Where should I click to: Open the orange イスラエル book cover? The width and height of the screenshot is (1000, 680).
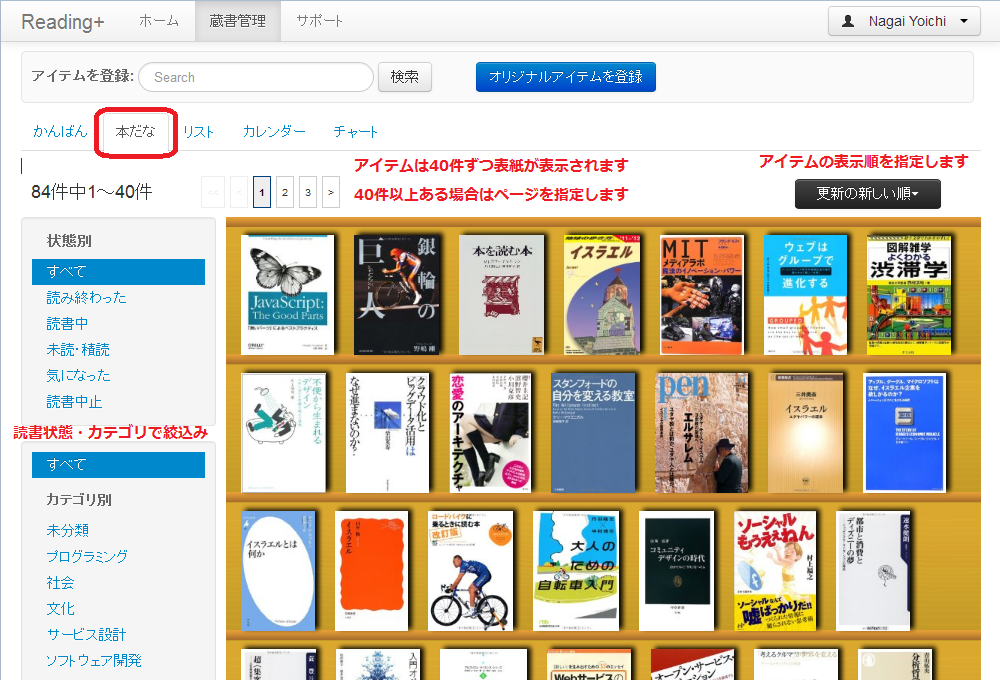371,571
